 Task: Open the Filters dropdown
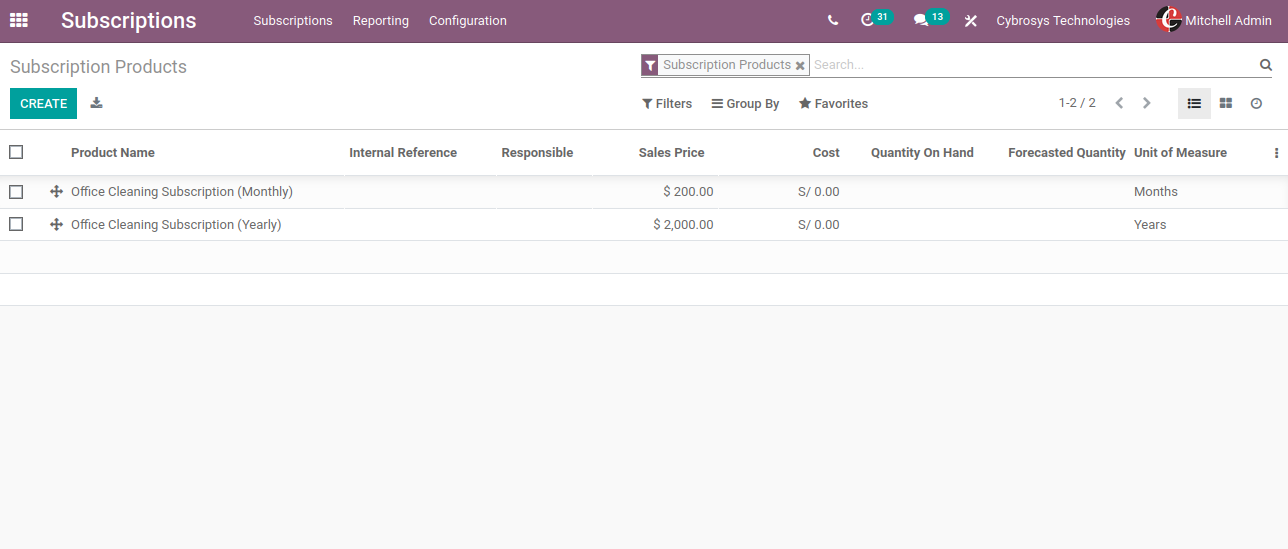point(667,104)
